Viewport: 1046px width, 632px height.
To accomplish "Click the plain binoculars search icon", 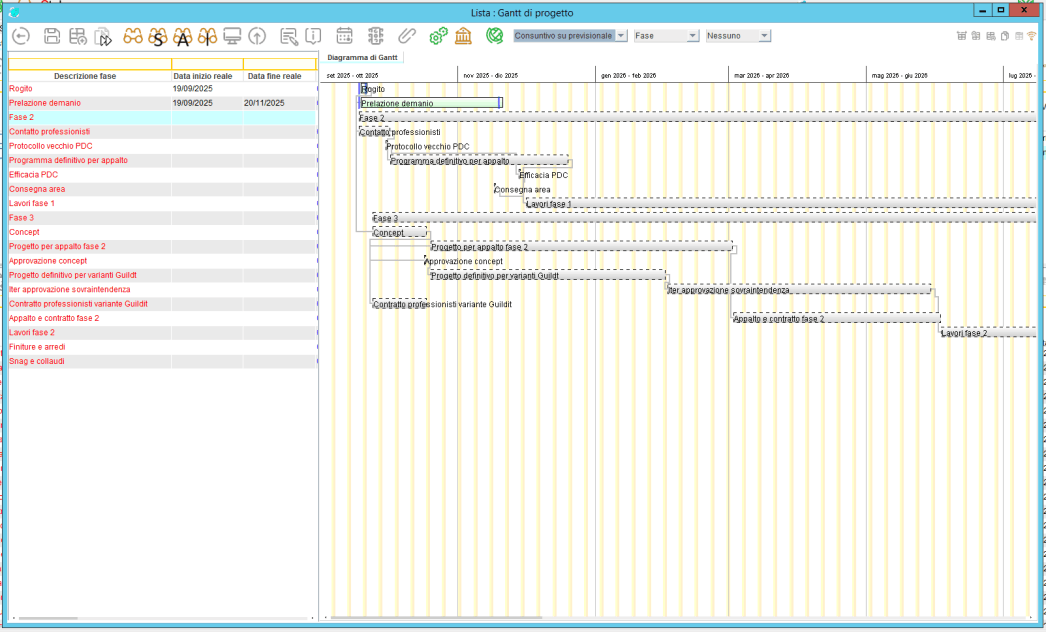I will (133, 37).
